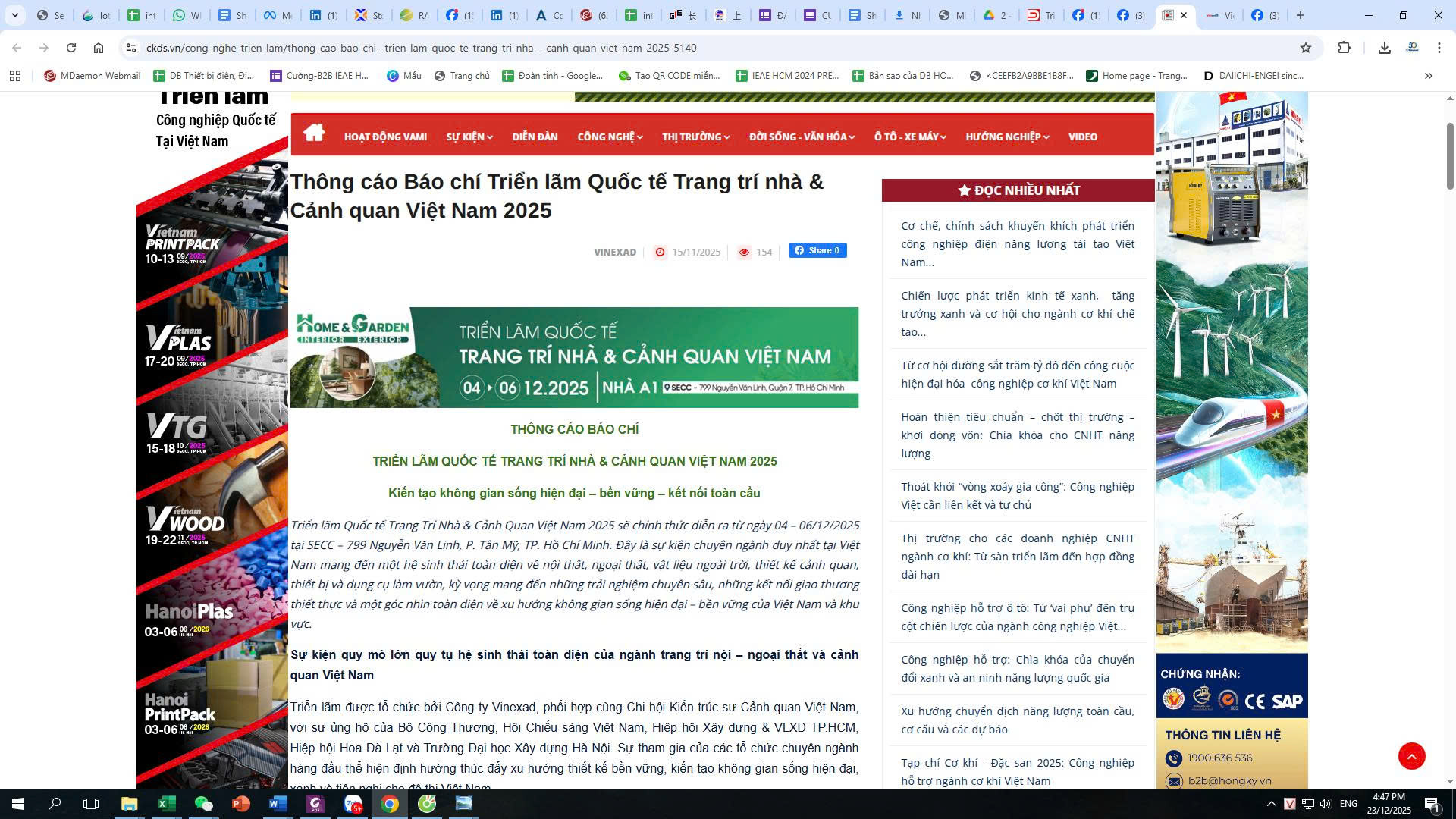Click the red scroll-to-top arrow button

coord(1411,756)
